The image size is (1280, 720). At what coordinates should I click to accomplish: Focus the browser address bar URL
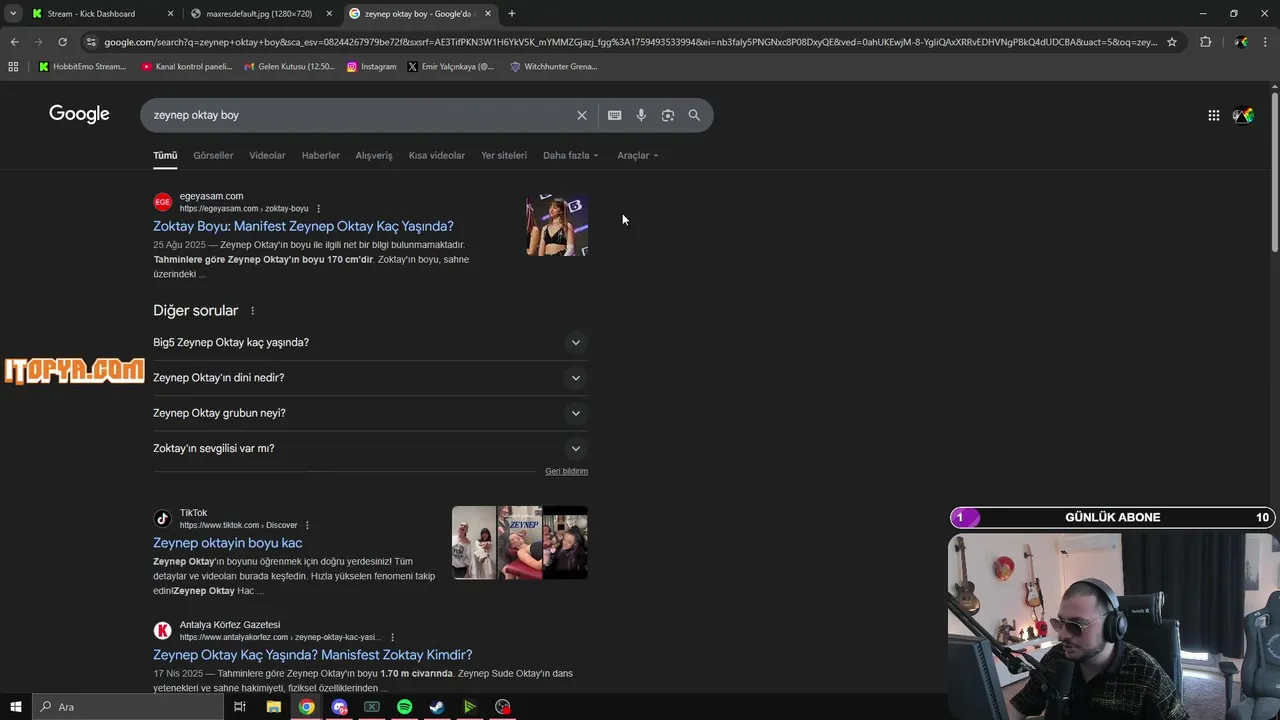click(x=630, y=42)
